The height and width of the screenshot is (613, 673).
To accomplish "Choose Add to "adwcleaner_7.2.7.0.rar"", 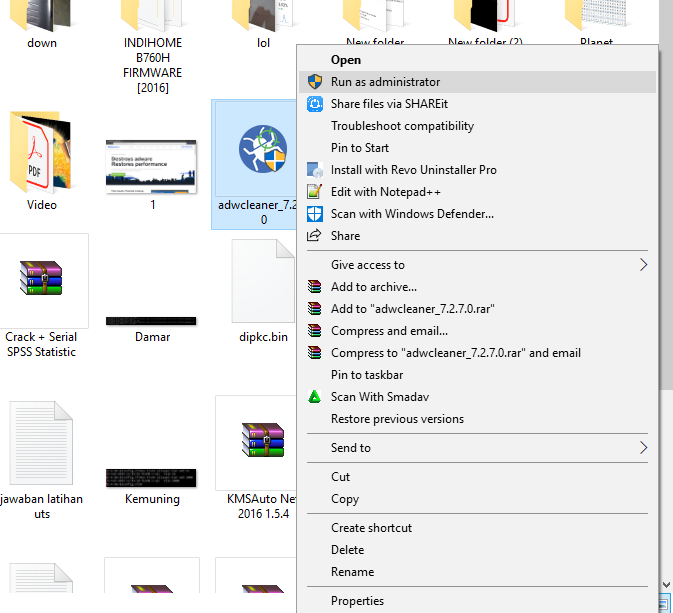I will pyautogui.click(x=477, y=309).
